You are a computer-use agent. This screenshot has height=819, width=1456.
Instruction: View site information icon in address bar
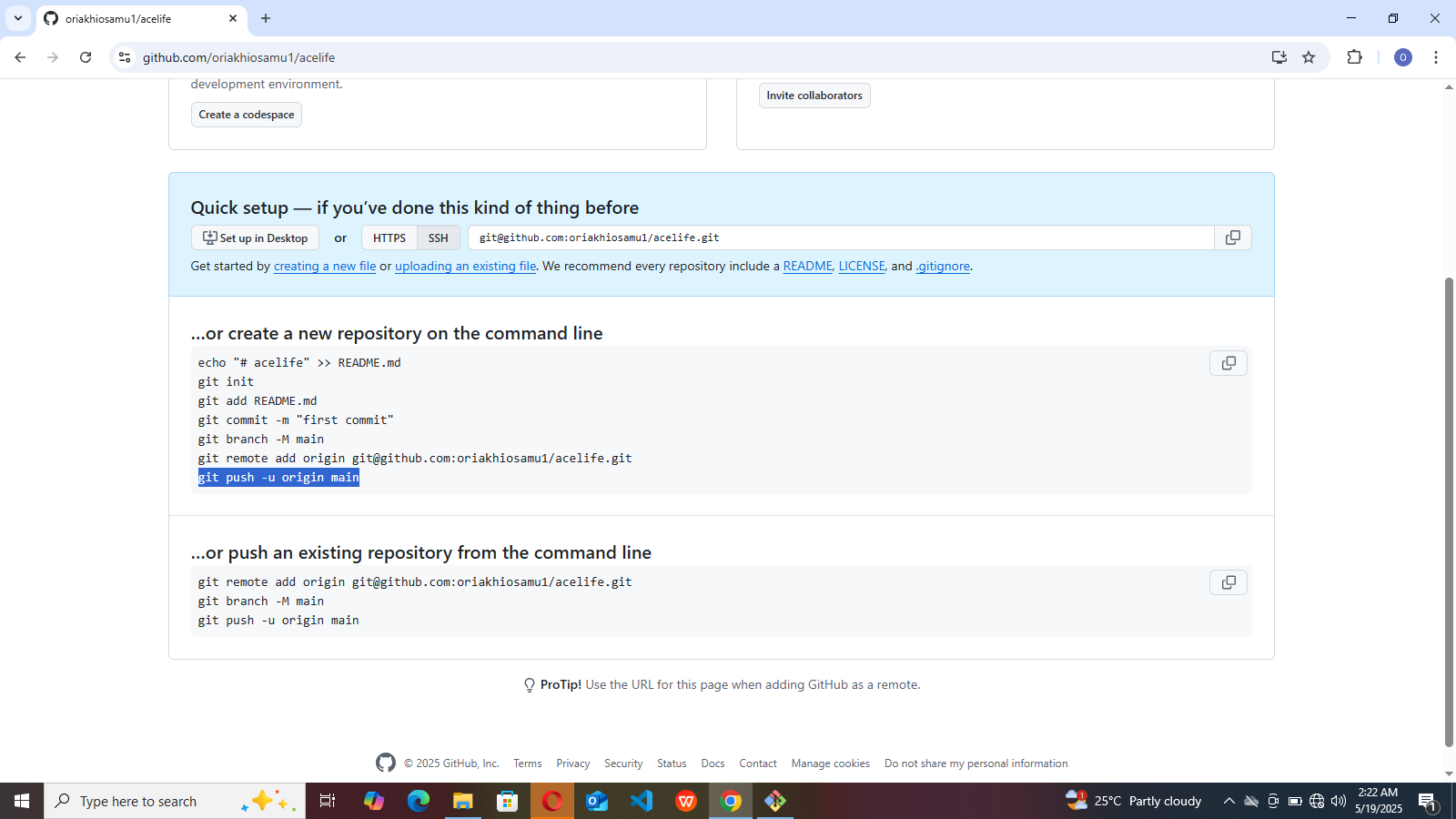(x=125, y=57)
